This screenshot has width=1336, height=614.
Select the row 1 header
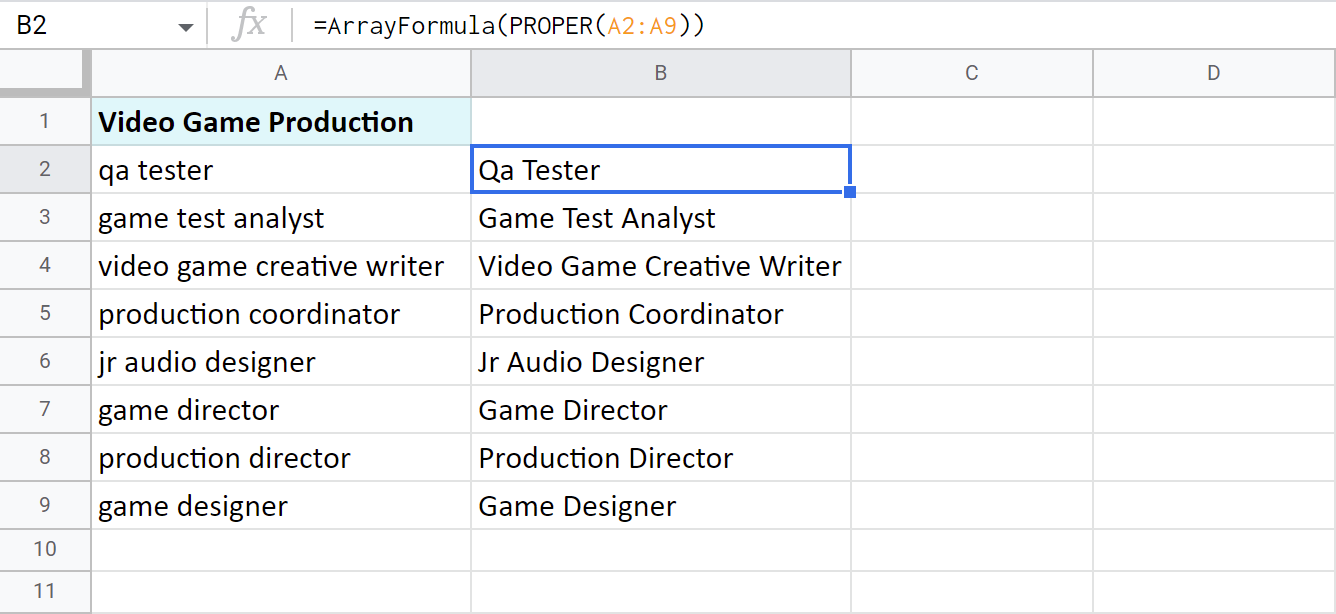pos(45,122)
